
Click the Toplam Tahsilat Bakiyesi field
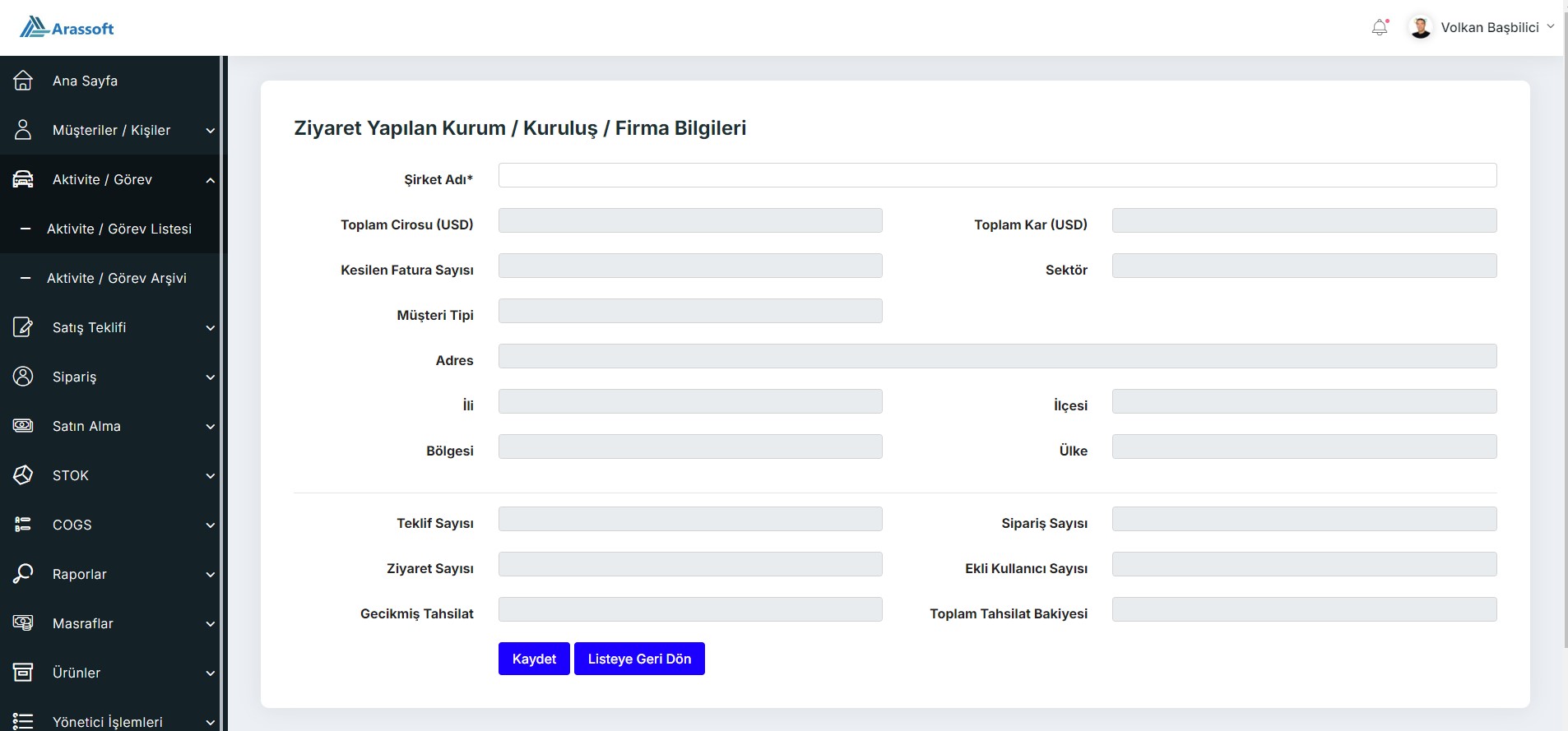pos(1304,609)
